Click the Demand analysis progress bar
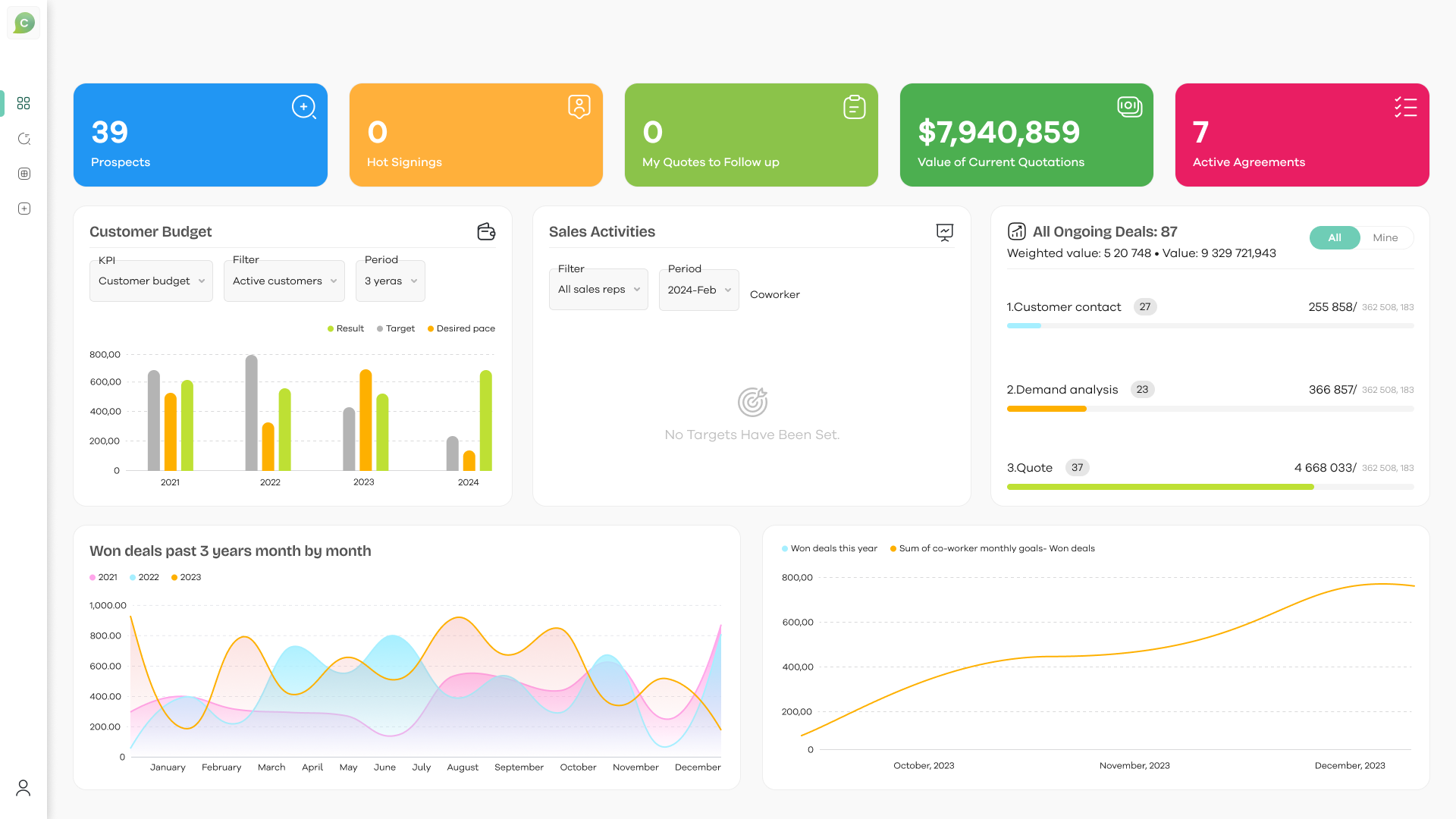The width and height of the screenshot is (1456, 819). pos(1046,409)
